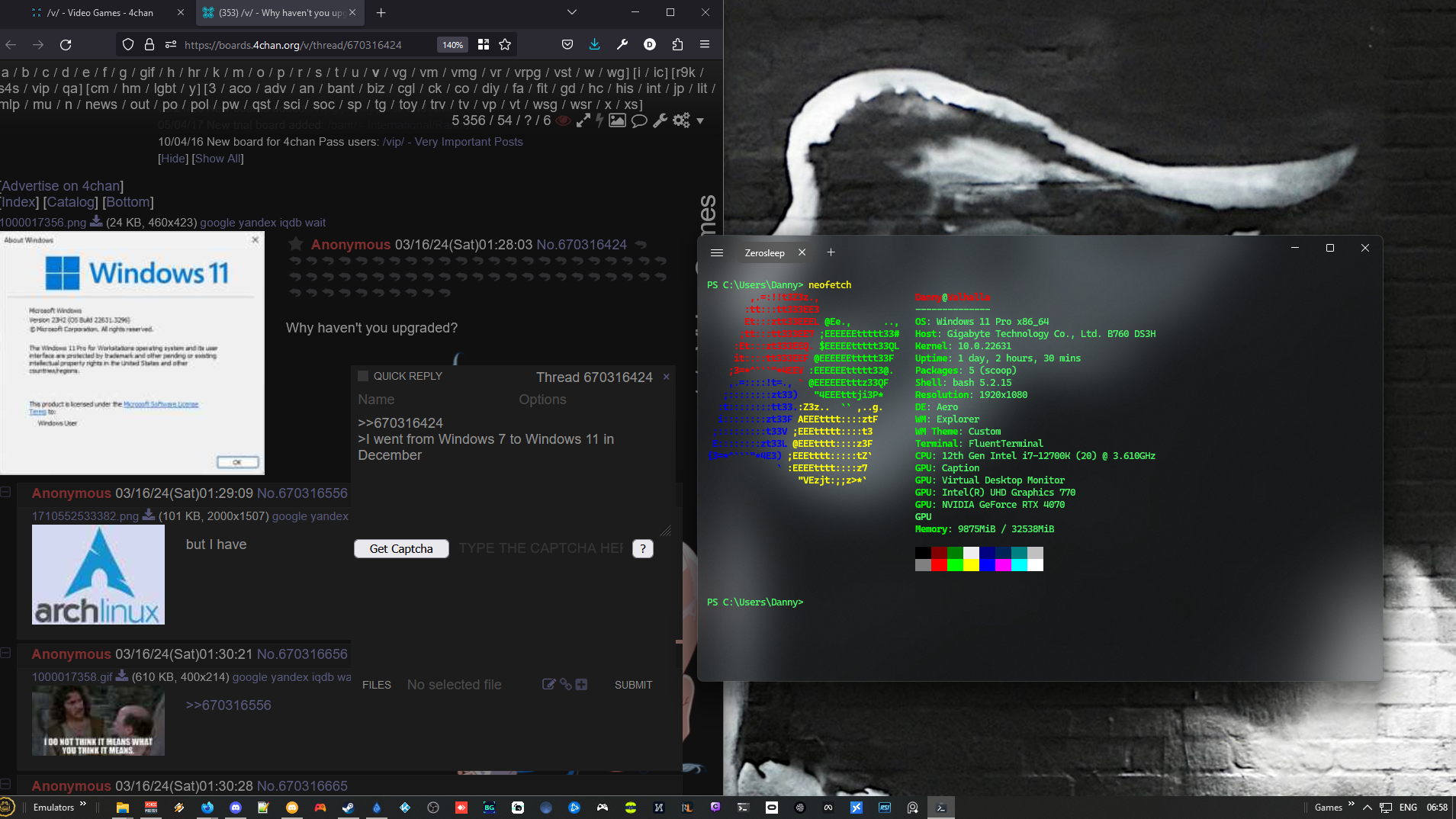The width and height of the screenshot is (1456, 819).
Task: Close the (353) /v/ thread tab
Action: pos(352,13)
